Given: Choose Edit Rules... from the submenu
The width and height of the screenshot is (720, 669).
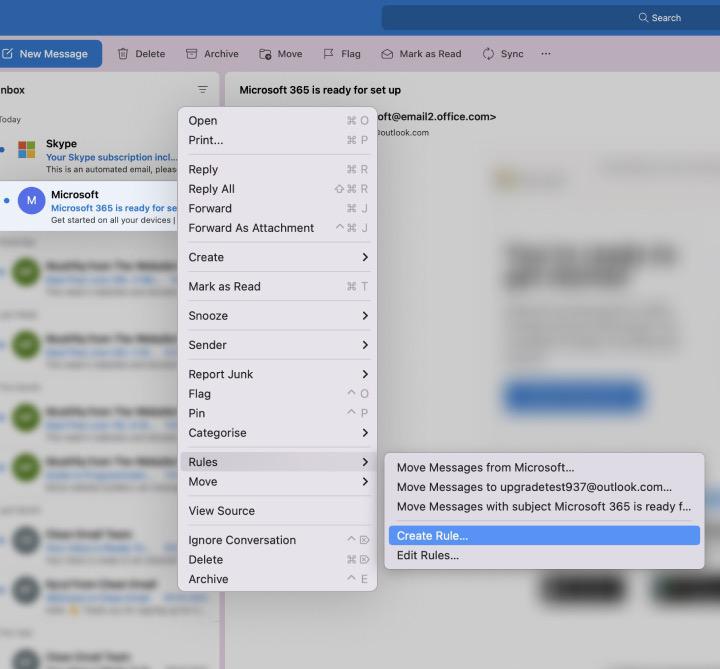Looking at the screenshot, I should (x=428, y=555).
